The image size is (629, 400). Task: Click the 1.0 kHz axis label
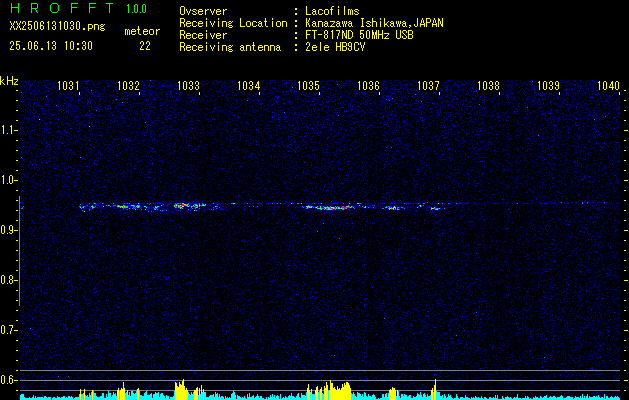(8, 180)
